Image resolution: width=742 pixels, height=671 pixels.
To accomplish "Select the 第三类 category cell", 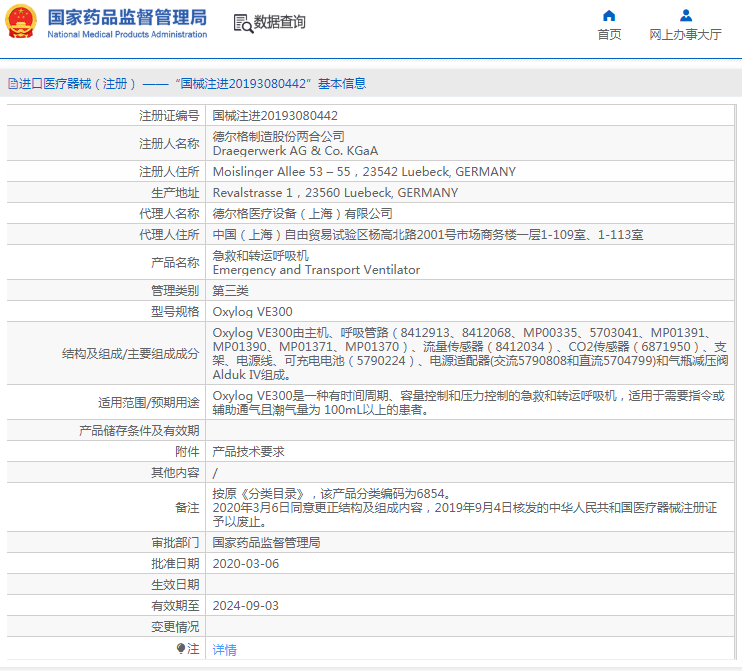I will [470, 291].
